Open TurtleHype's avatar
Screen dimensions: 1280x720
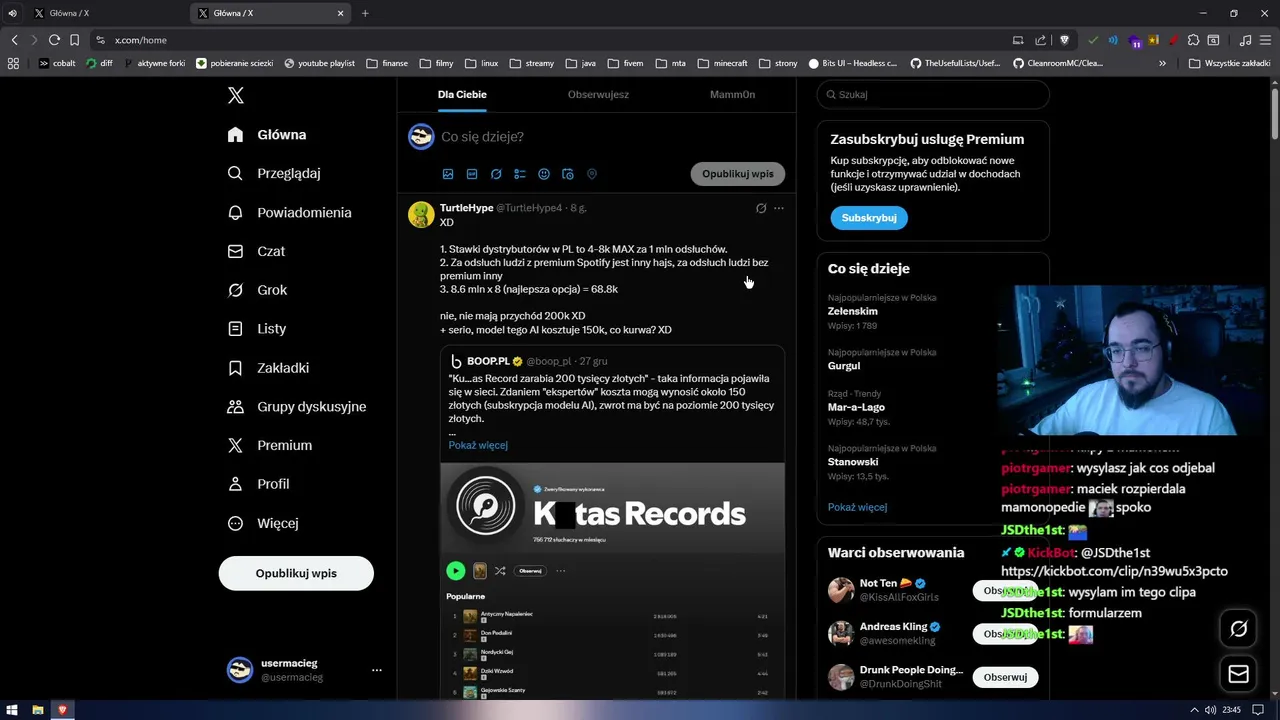(421, 215)
